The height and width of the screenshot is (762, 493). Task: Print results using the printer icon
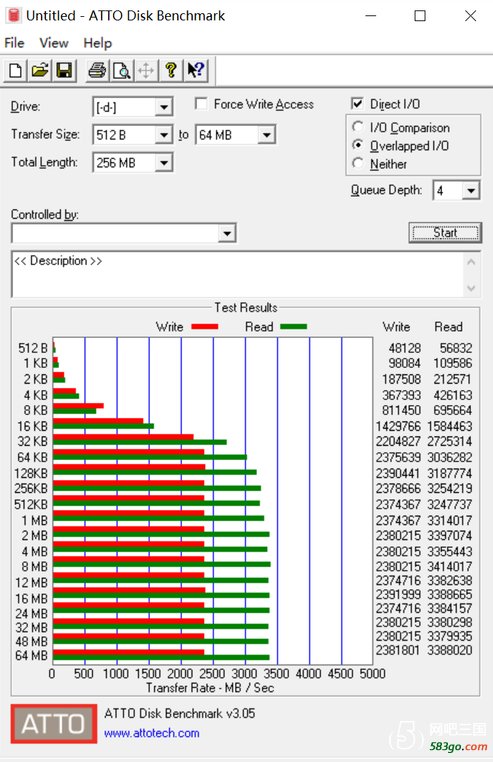point(97,71)
